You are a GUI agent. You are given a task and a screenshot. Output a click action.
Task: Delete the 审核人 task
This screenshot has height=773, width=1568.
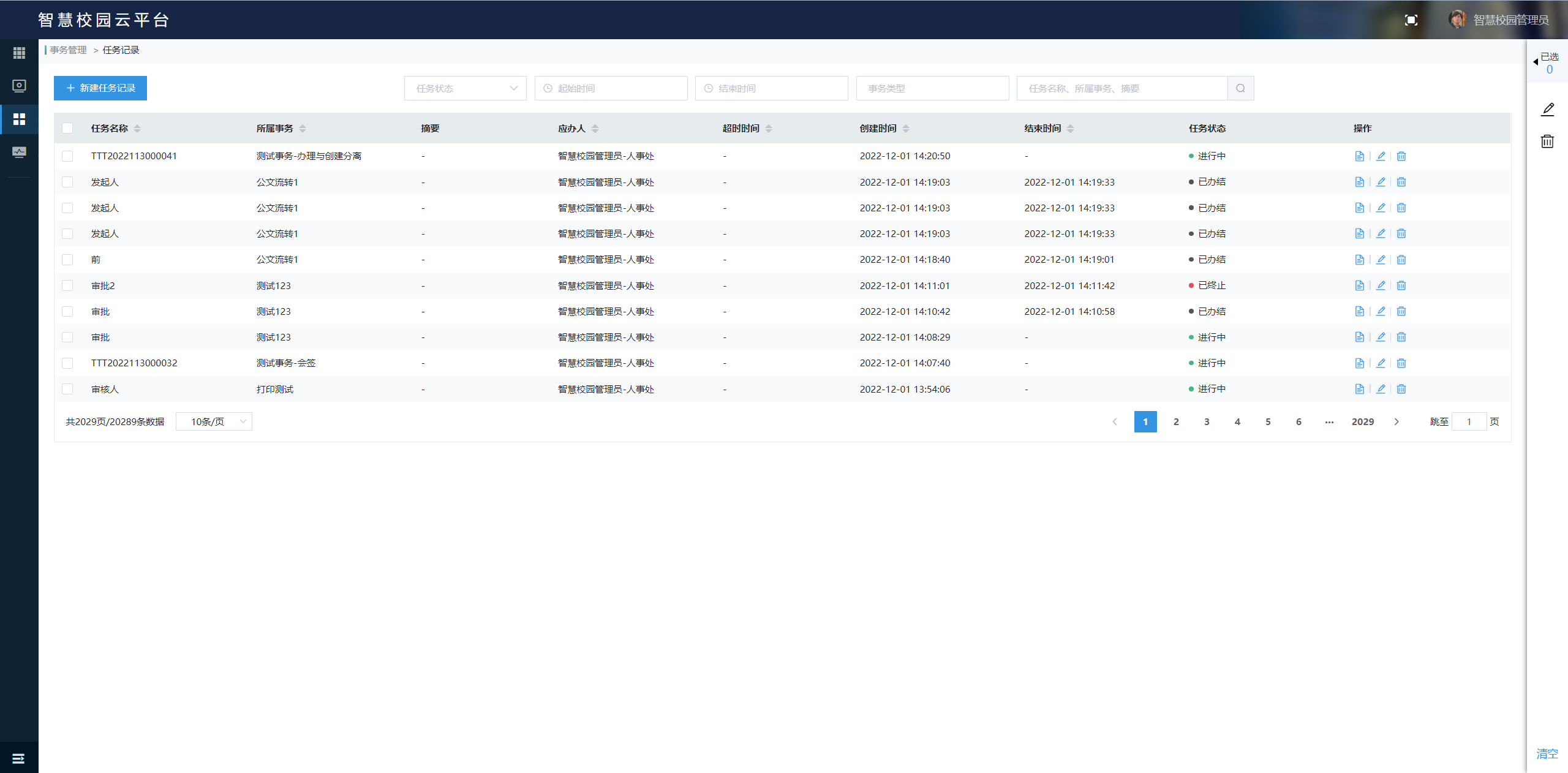click(x=1401, y=389)
